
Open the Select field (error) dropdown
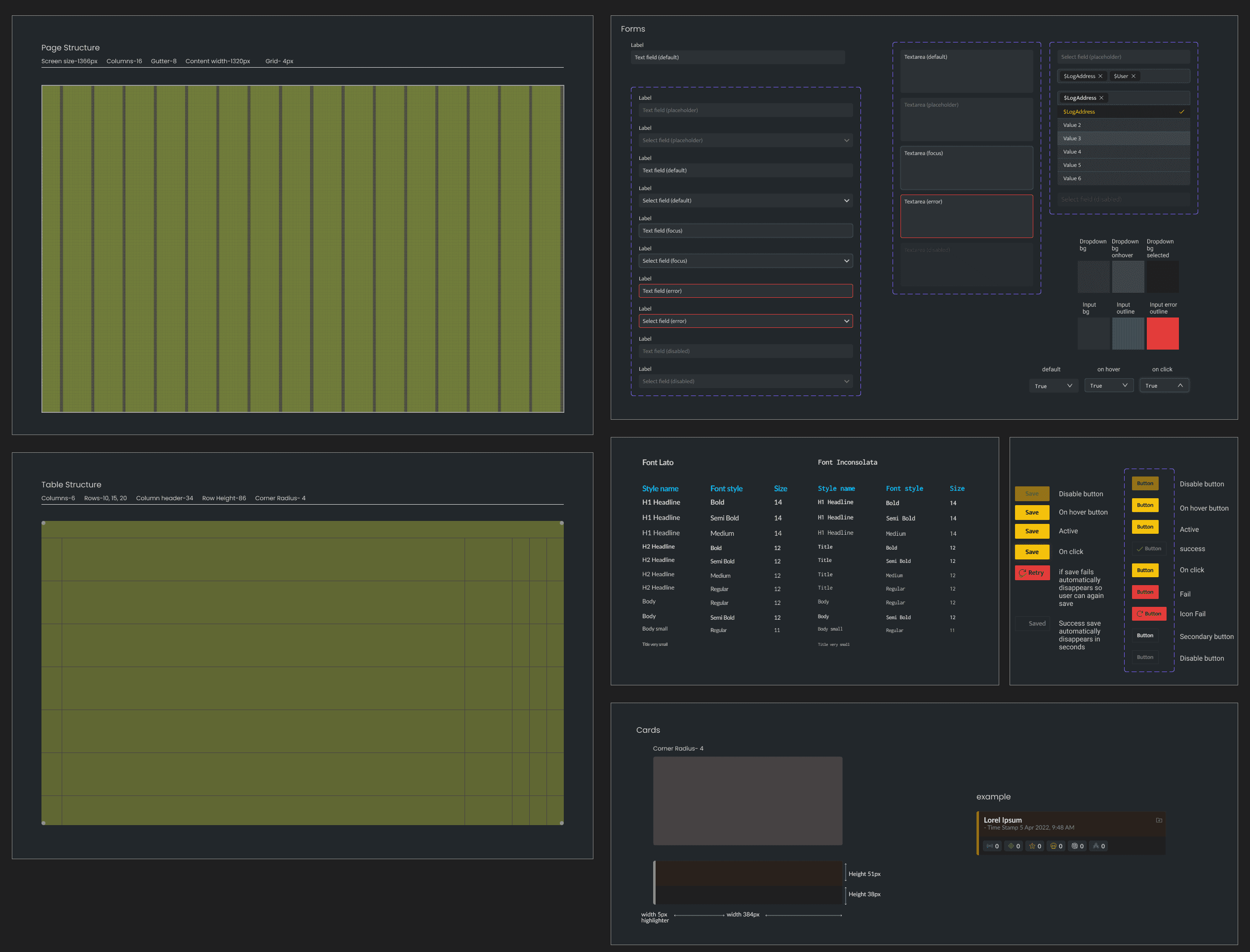[847, 321]
